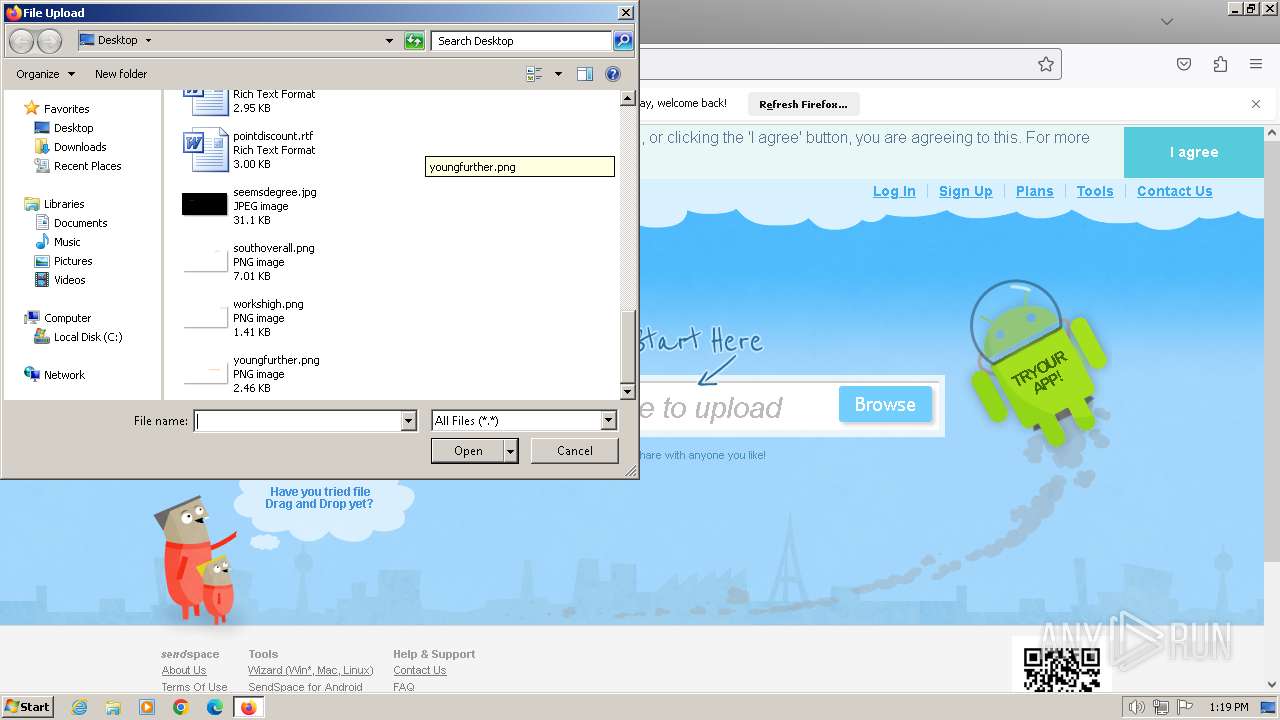Click Wizard (Win*, Mac, Linux) link
This screenshot has width=1280, height=720.
point(311,670)
